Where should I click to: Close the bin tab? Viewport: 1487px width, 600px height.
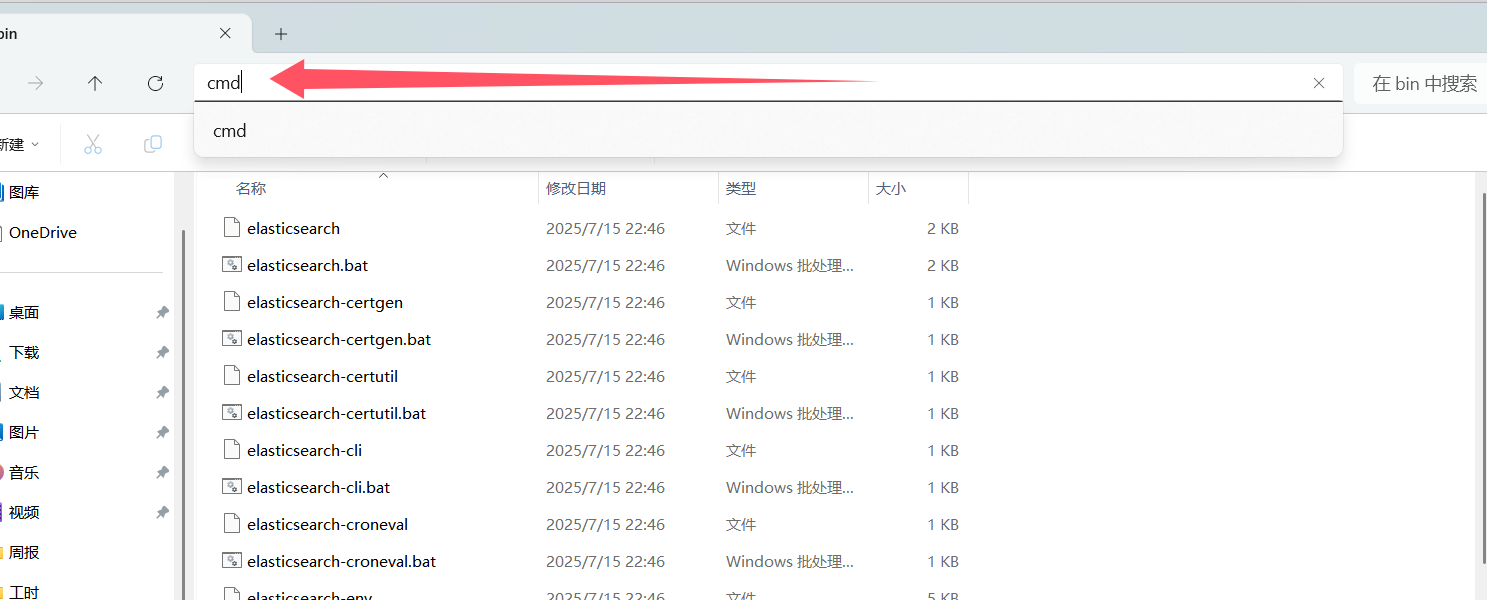(225, 33)
